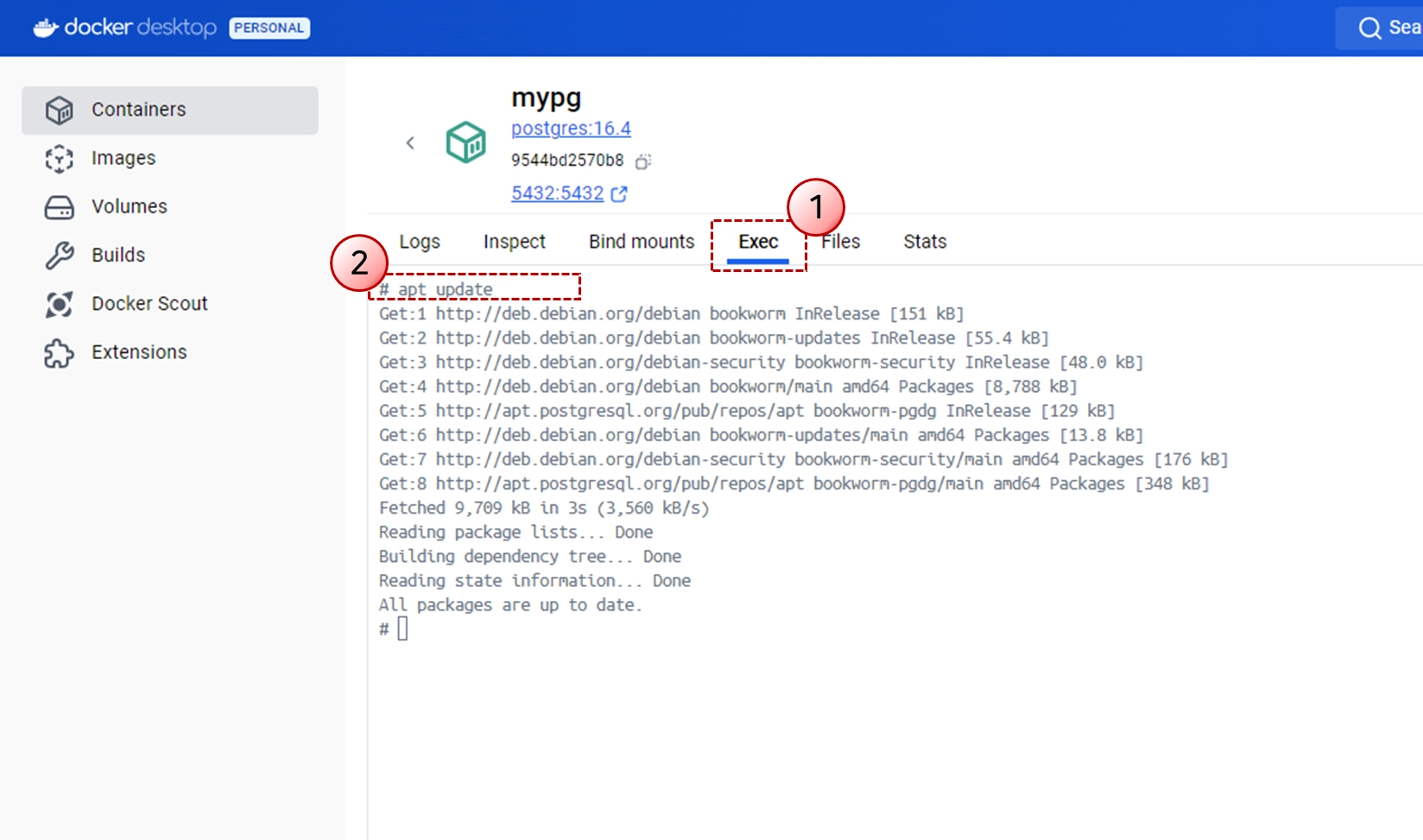Open the postgres:16.4 image link
Image resolution: width=1423 pixels, height=840 pixels.
tap(571, 129)
